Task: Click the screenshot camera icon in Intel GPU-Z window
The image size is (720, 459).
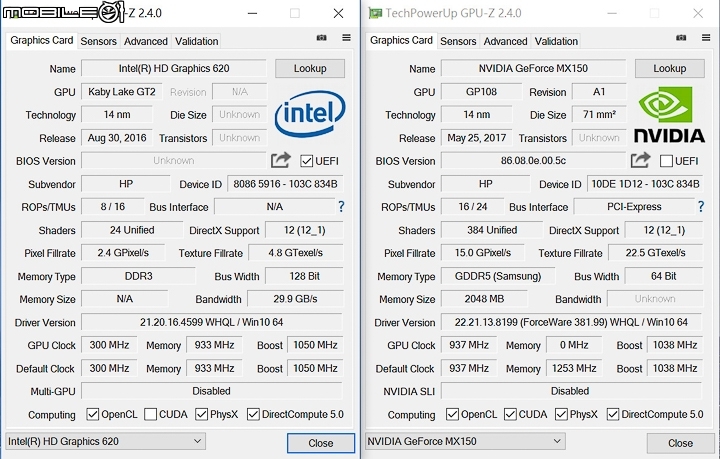Action: tap(321, 38)
